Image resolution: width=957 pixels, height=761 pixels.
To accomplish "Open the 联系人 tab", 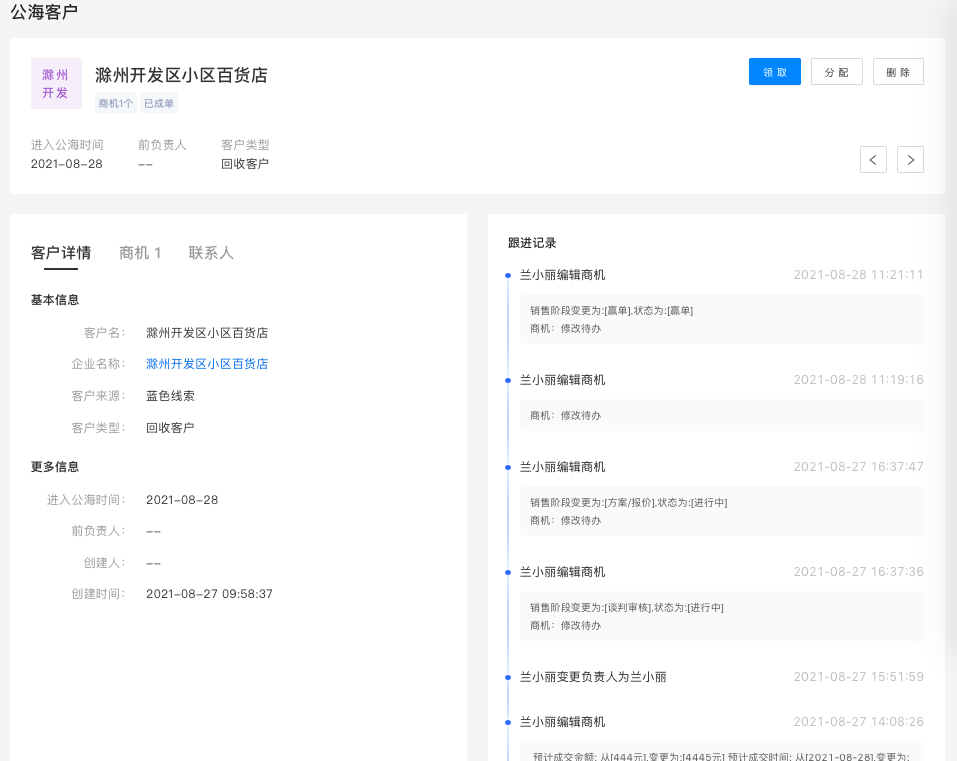I will coord(211,253).
